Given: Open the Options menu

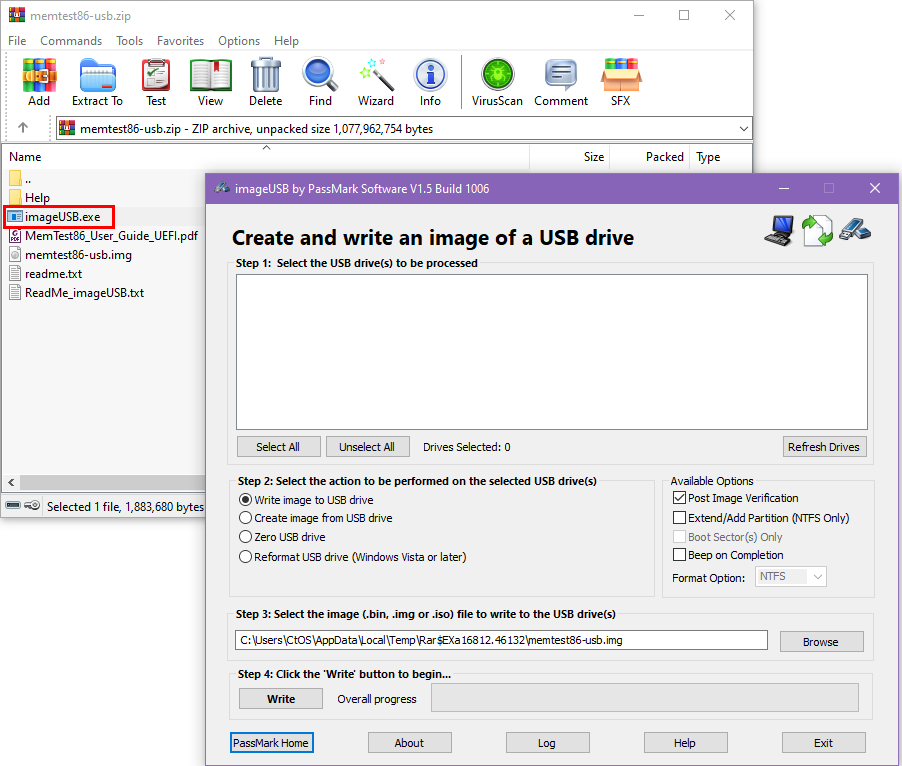Looking at the screenshot, I should [x=239, y=41].
